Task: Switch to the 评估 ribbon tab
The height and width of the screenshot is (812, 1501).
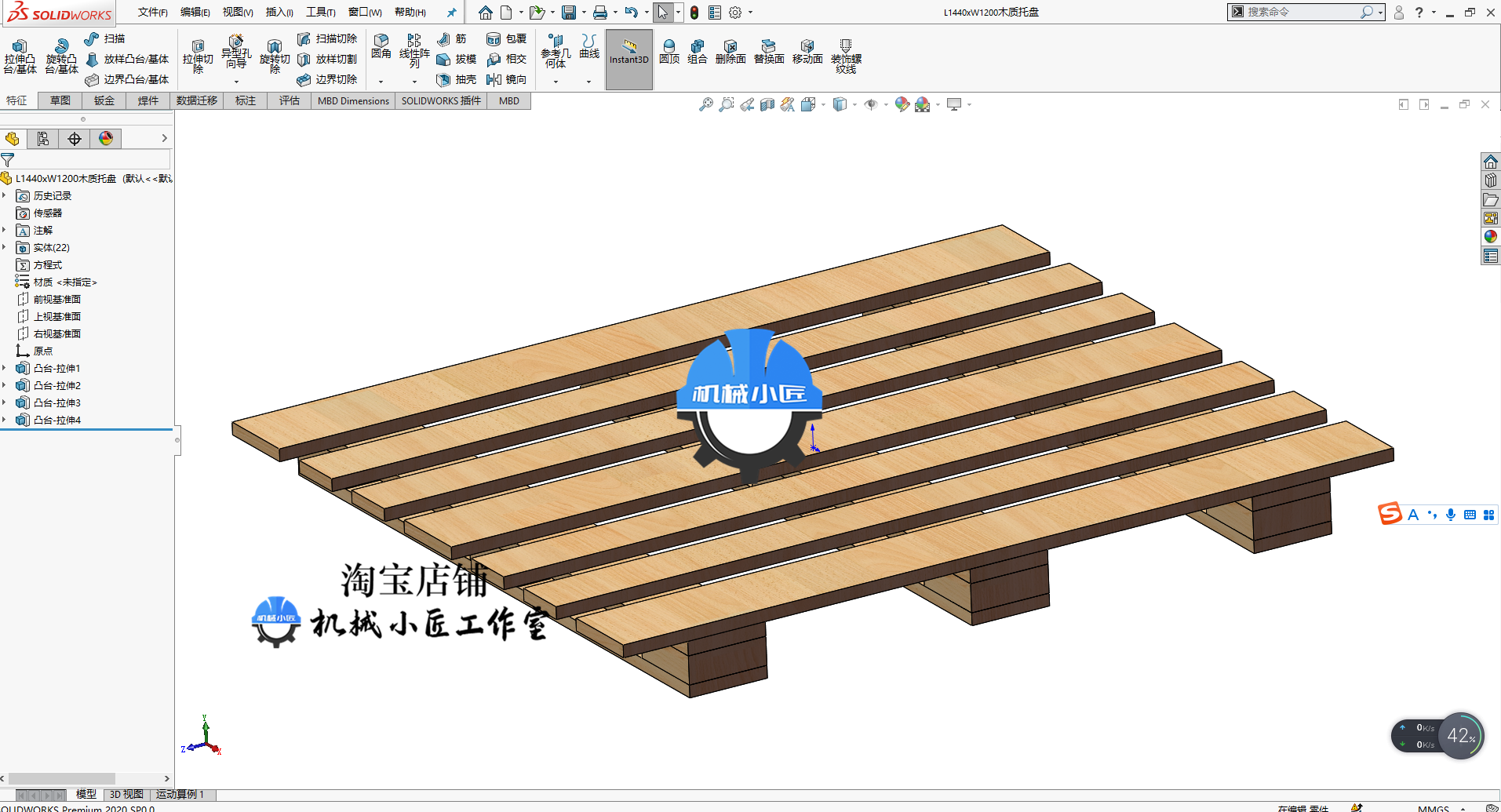Action: click(290, 100)
